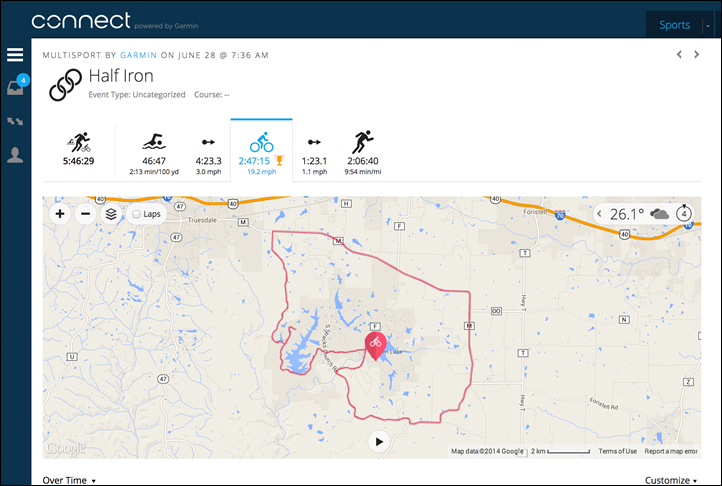Enable the Laps checkbox

[x=136, y=214]
